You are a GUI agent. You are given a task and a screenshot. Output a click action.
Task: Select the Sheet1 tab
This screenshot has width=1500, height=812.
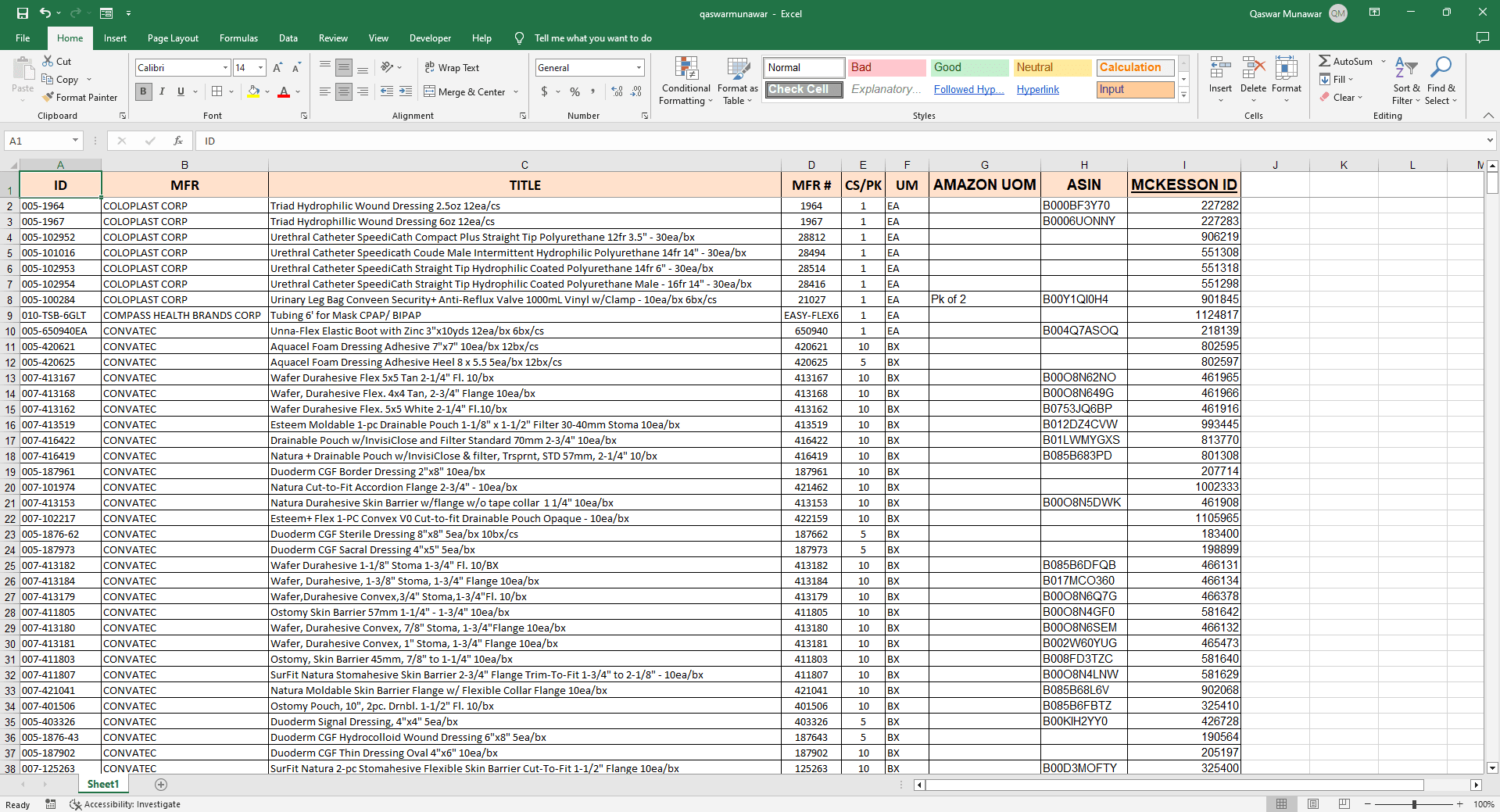tap(103, 785)
